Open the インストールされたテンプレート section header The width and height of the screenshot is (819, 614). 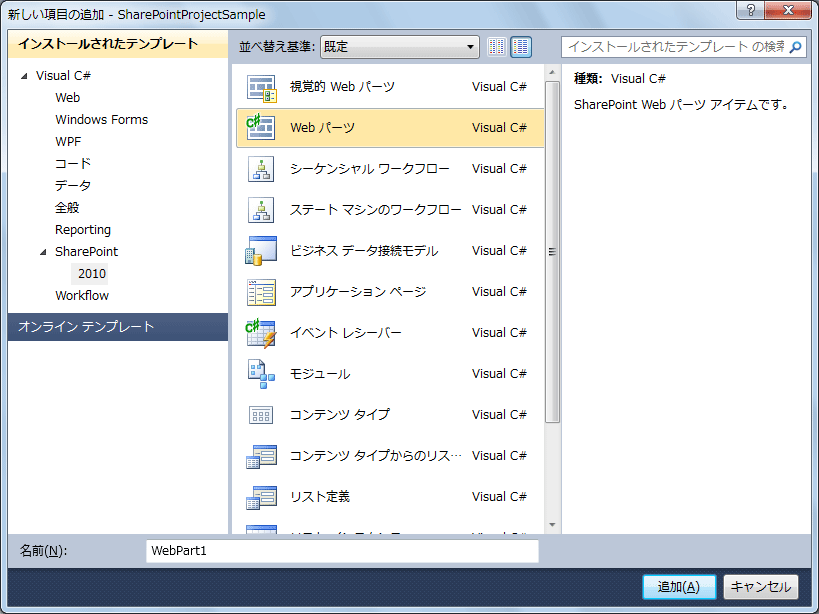tap(118, 44)
